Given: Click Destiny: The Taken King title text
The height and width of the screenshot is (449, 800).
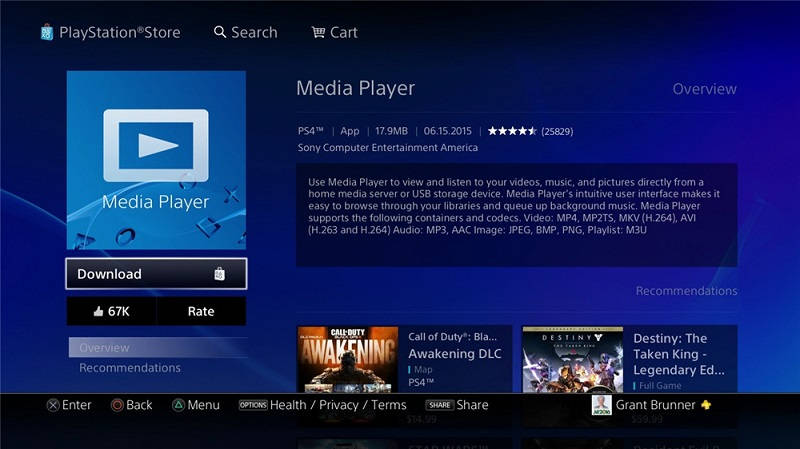Looking at the screenshot, I should (x=679, y=354).
